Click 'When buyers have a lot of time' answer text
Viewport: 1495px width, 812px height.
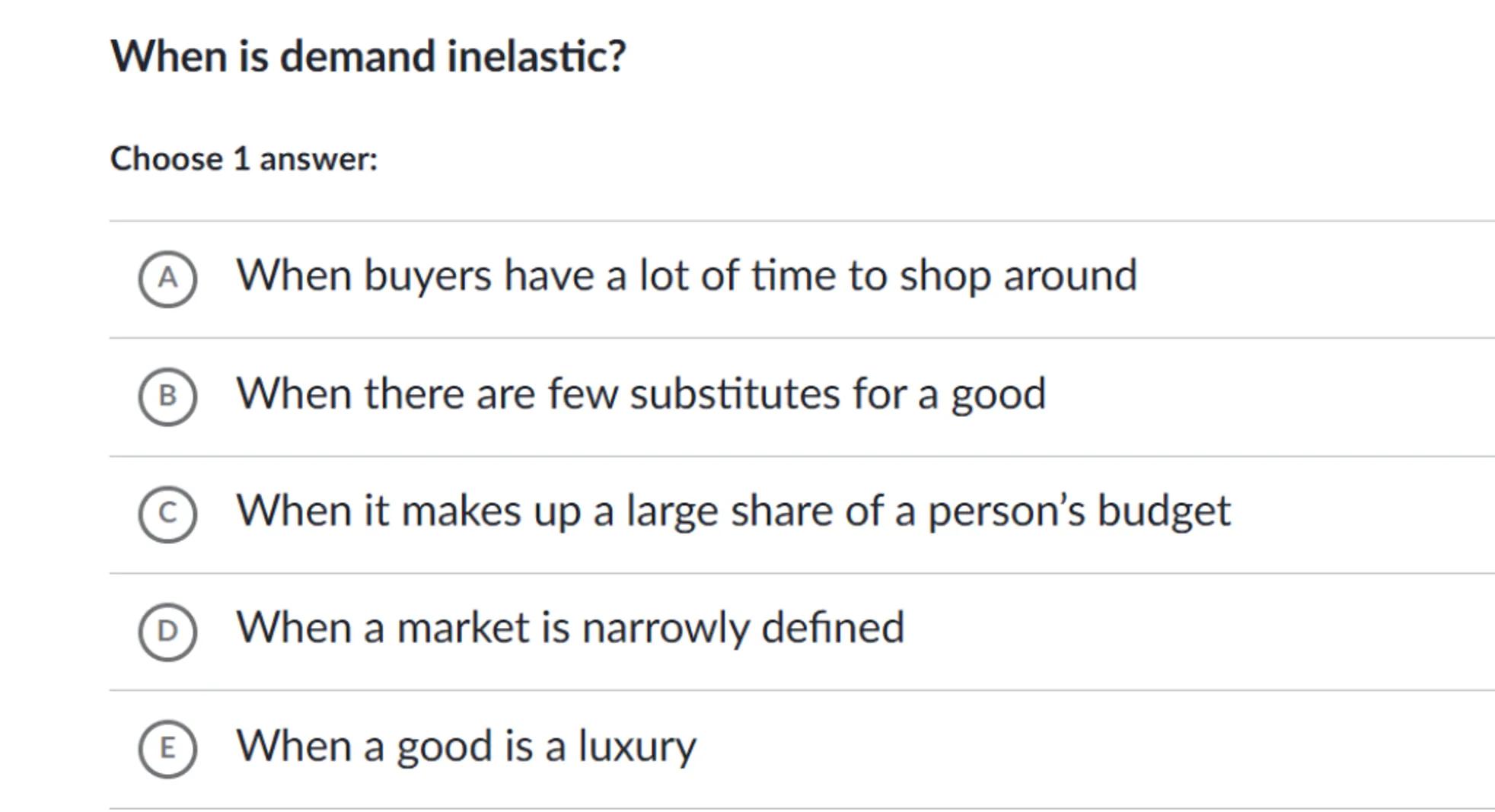tap(686, 275)
